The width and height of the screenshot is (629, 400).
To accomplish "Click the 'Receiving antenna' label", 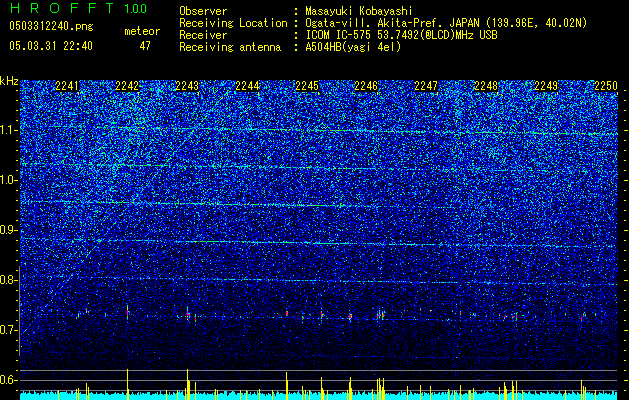I will 230,47.
